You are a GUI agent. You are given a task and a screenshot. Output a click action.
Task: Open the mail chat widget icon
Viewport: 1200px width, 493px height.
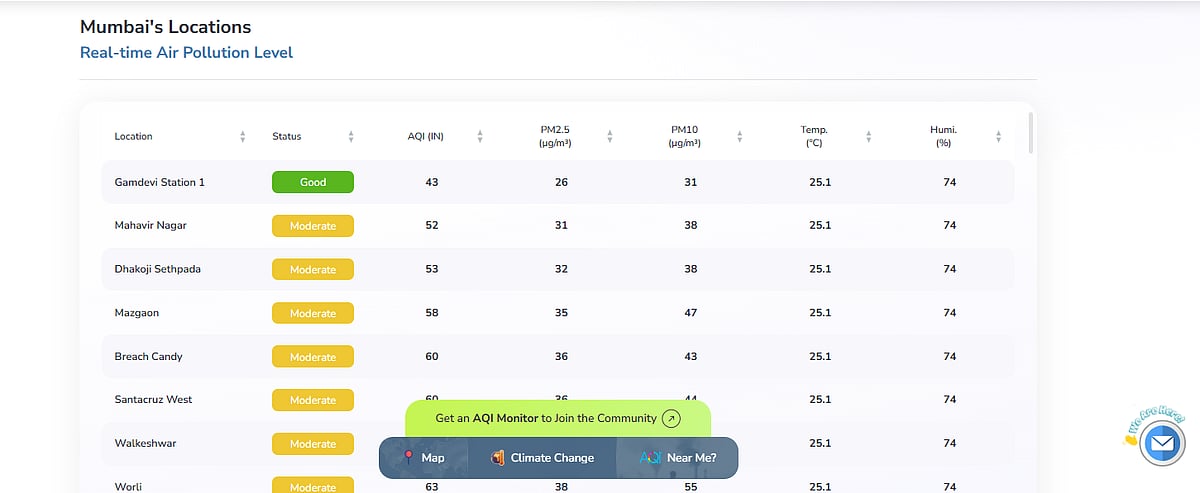coord(1161,442)
